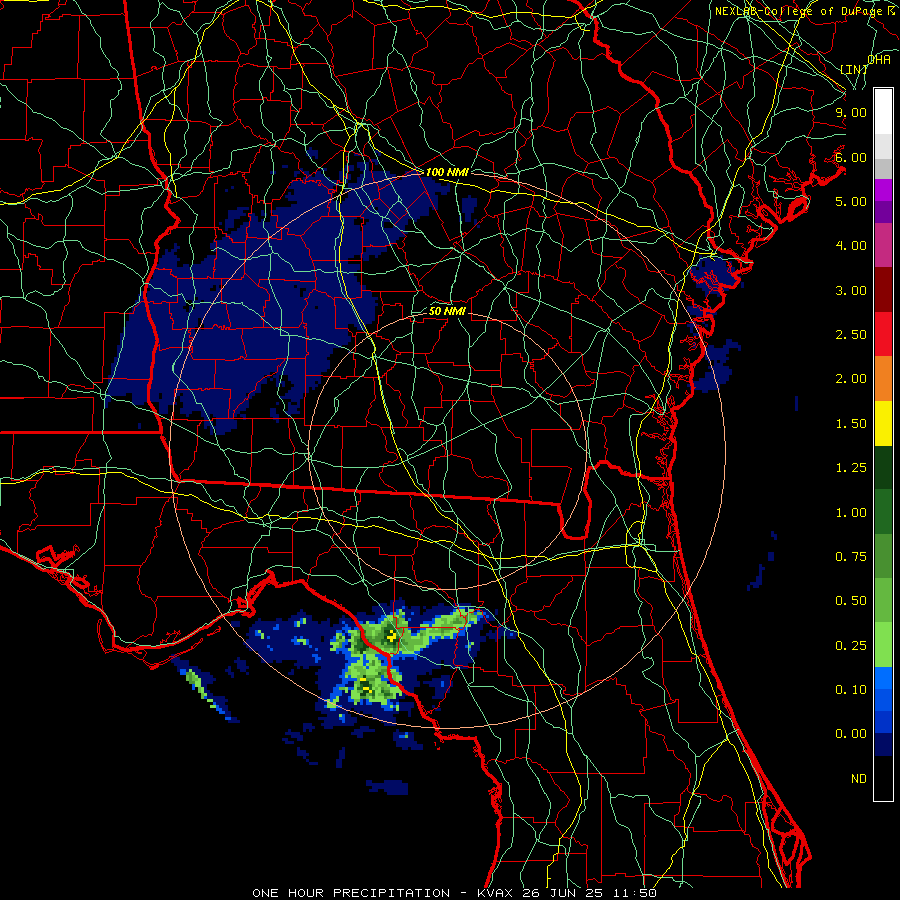The width and height of the screenshot is (900, 900).
Task: Click the "0.25" legend value
Action: pos(851,646)
